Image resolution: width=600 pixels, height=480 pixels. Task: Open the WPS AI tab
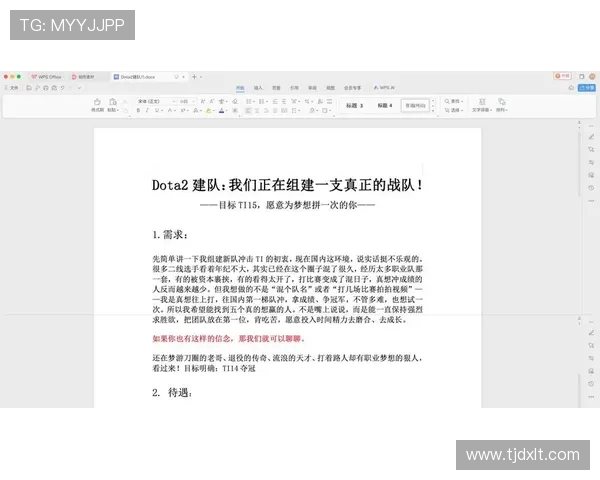tap(384, 88)
